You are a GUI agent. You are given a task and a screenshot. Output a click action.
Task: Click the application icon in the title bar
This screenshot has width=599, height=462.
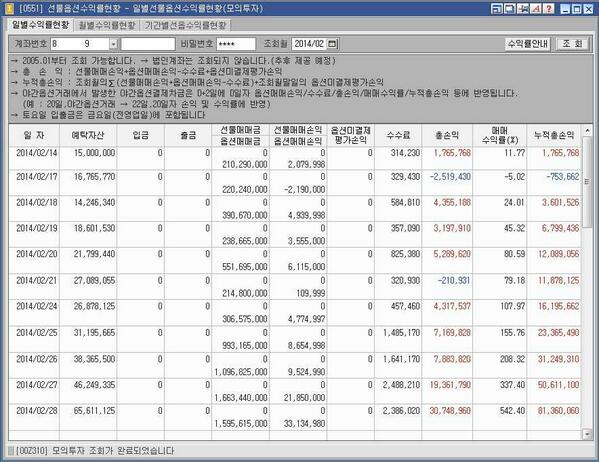(x=9, y=8)
